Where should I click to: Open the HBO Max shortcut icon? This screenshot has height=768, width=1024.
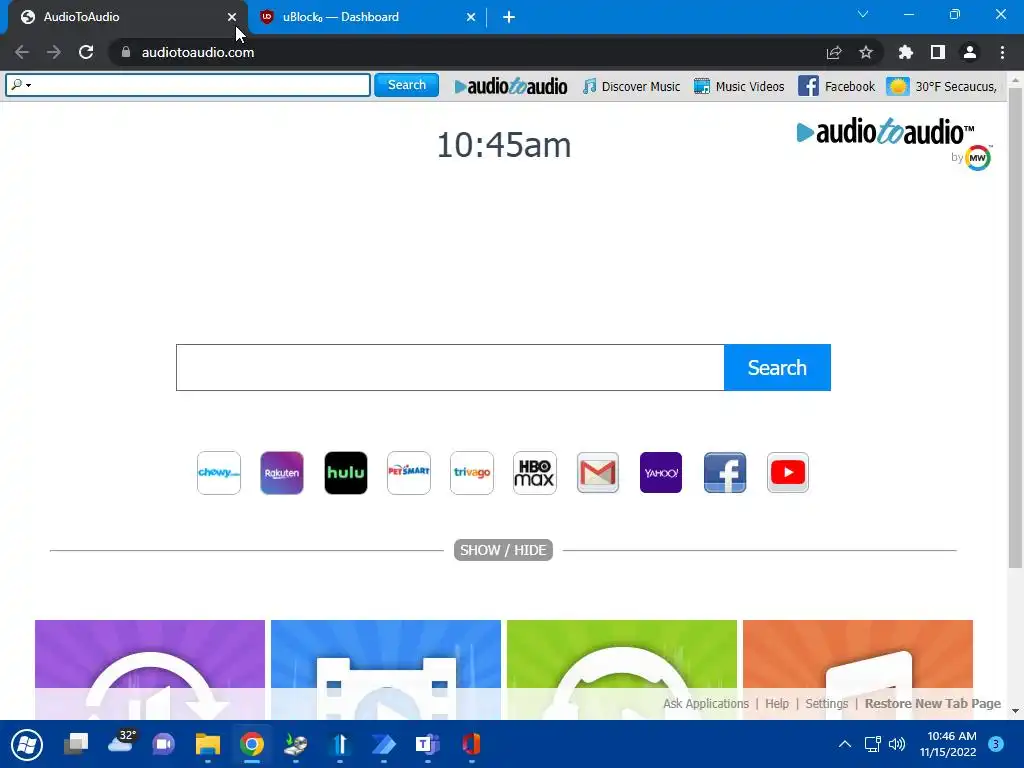[x=535, y=473]
